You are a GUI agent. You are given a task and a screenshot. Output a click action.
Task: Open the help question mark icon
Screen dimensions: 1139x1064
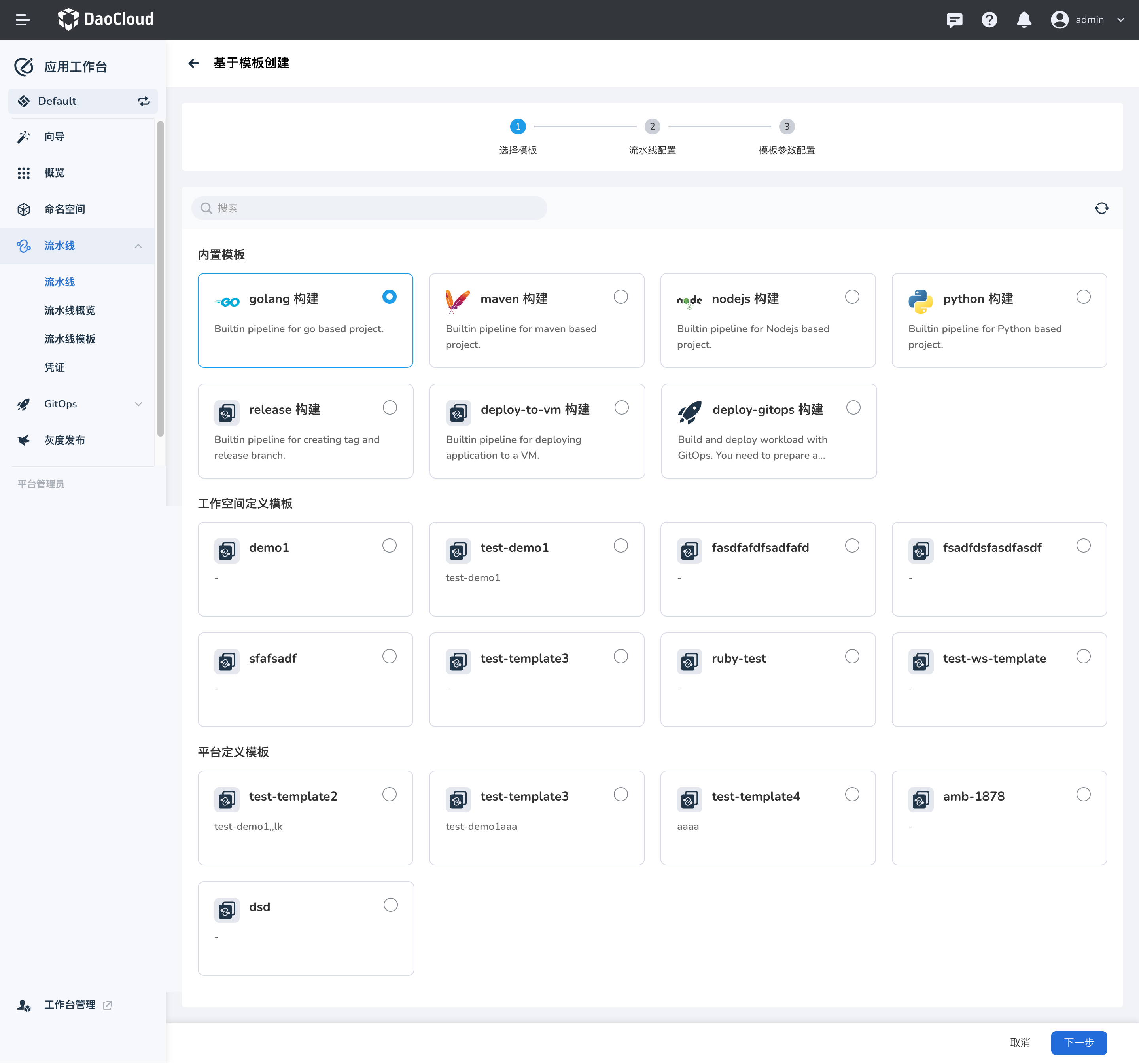(x=989, y=20)
